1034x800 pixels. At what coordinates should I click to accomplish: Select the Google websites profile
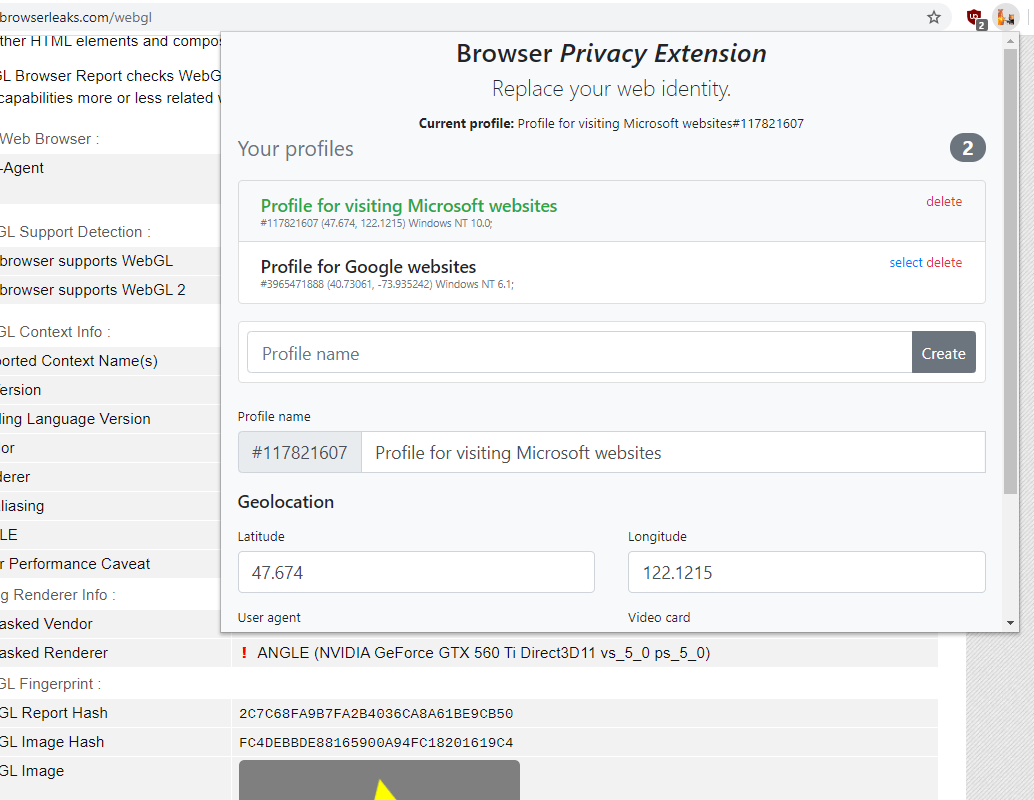coord(905,262)
